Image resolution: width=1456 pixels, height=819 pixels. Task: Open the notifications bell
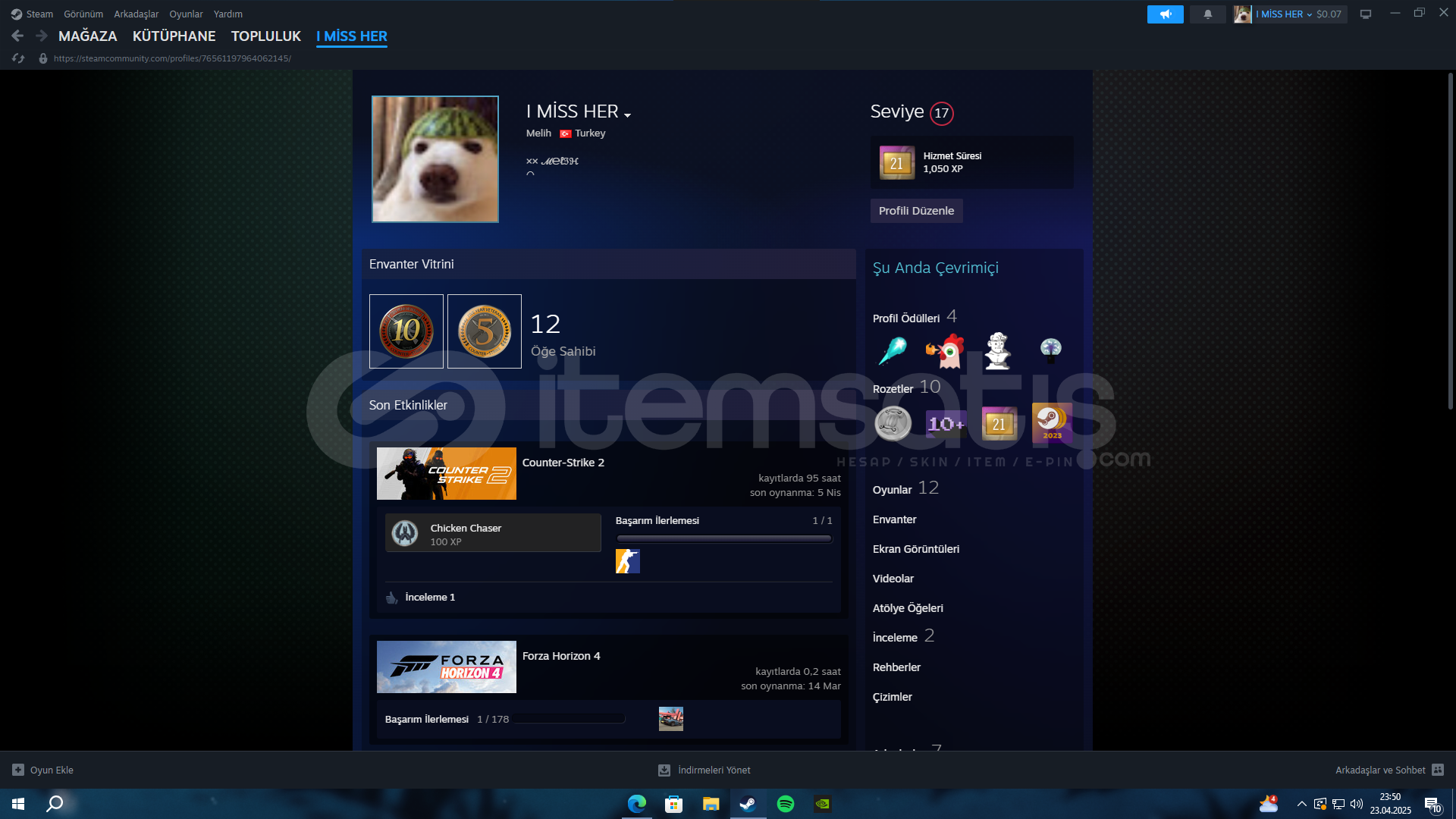1208,14
